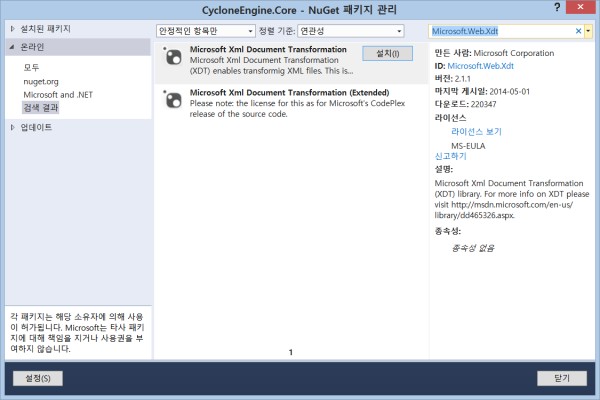Select the 검색 결과 item

point(41,108)
